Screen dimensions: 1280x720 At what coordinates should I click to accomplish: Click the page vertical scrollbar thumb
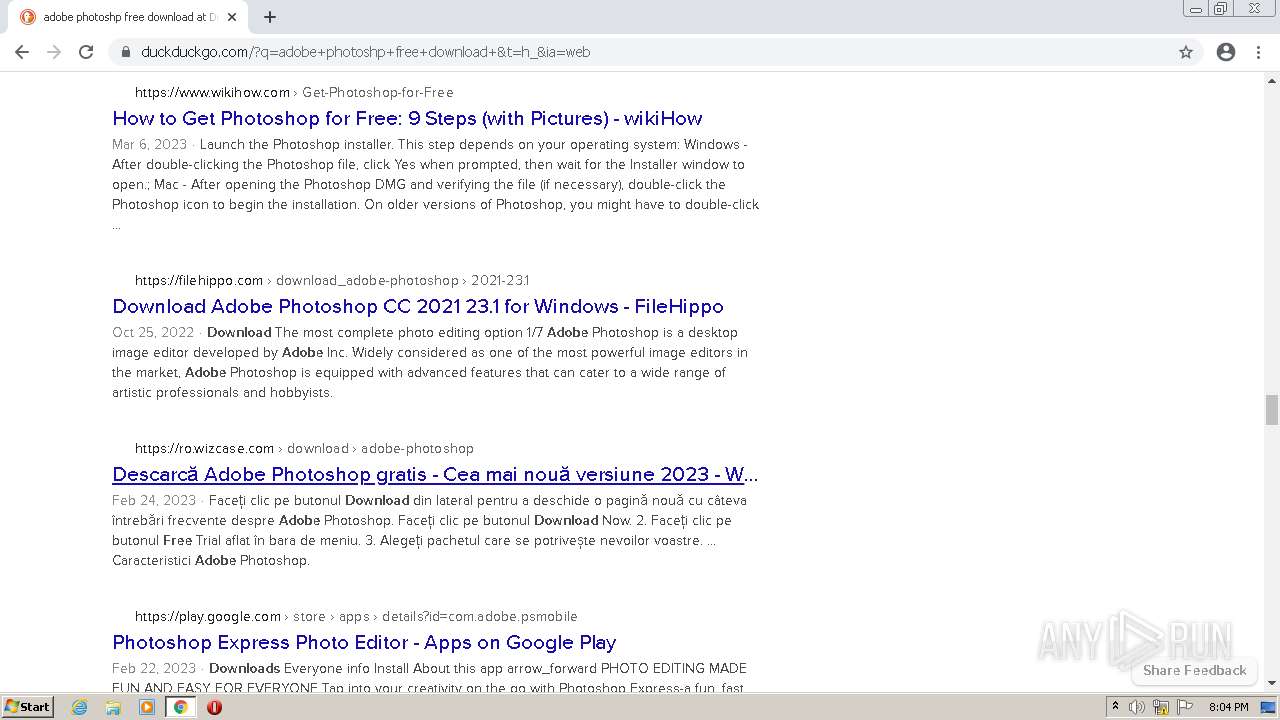coord(1272,410)
